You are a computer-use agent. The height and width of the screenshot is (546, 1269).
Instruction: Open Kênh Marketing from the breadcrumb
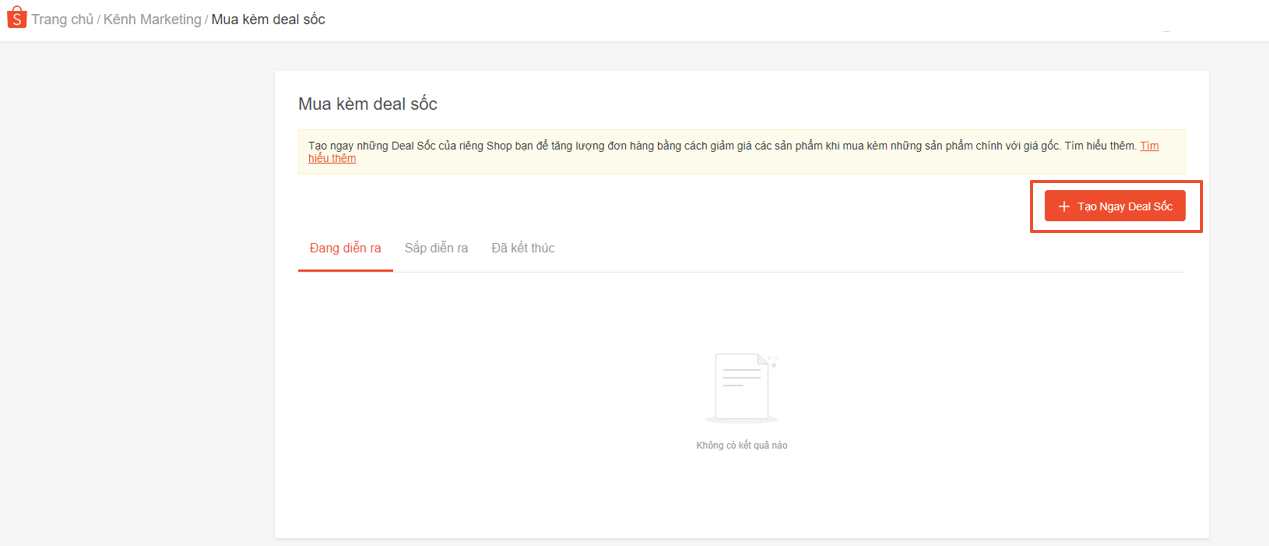point(152,19)
